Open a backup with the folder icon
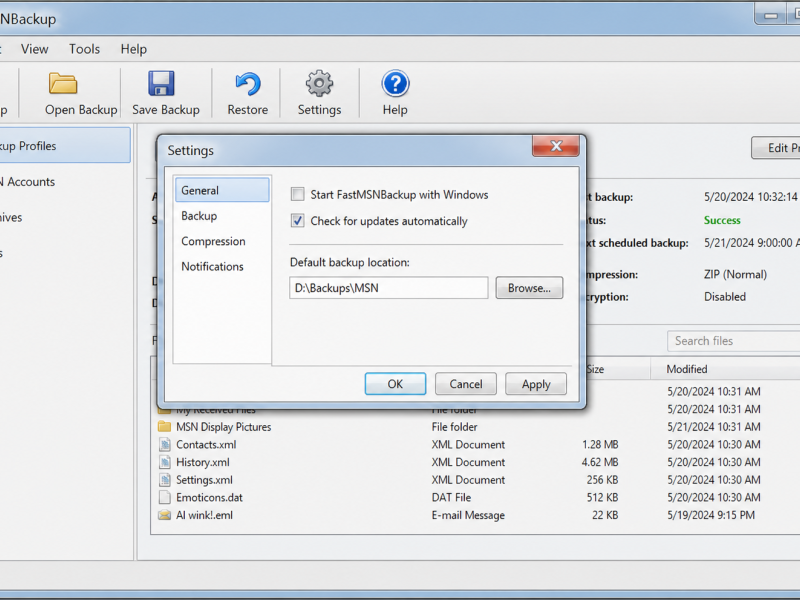 pos(63,84)
